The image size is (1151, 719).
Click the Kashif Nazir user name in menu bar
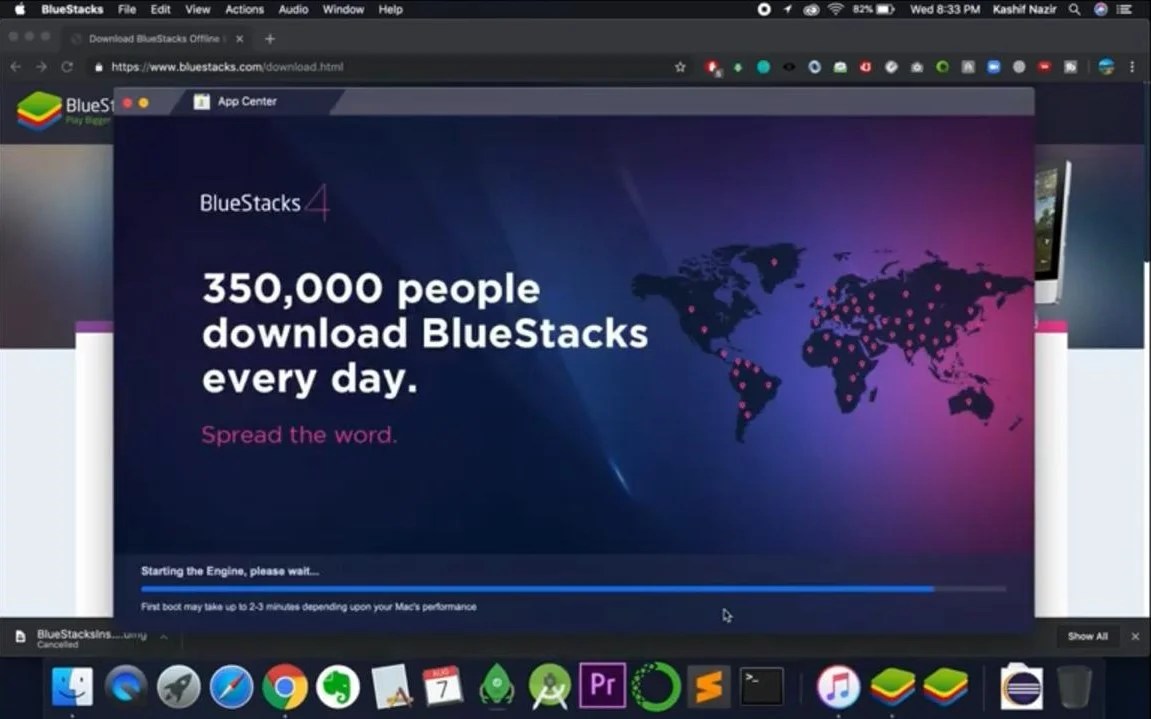pos(1024,10)
